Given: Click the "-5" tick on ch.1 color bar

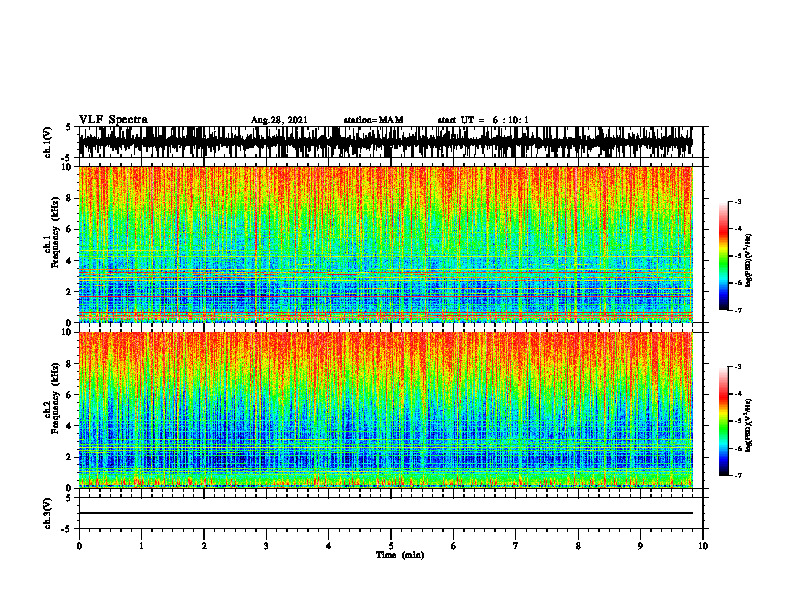Looking at the screenshot, I should click(738, 256).
